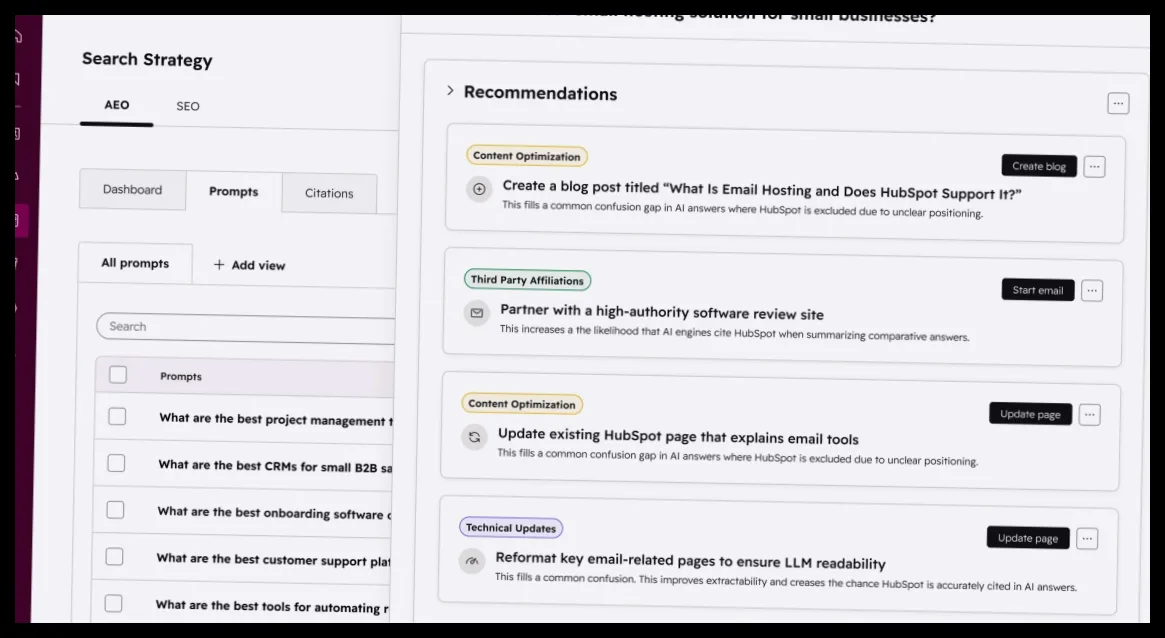1165x638 pixels.
Task: Open the more options menu for Recommendations panel
Action: (x=1118, y=103)
